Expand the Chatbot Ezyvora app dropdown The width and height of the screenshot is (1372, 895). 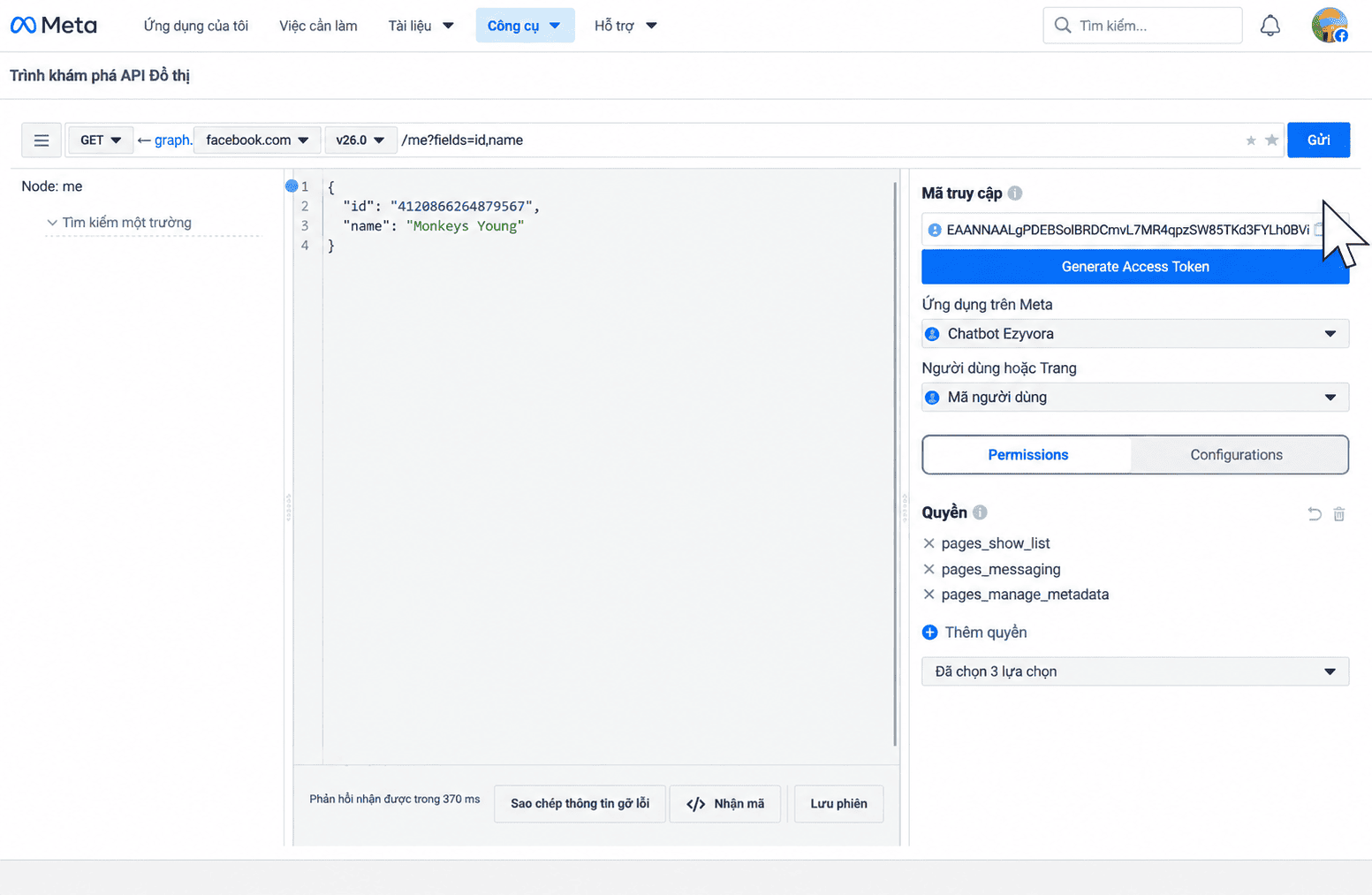[1135, 334]
